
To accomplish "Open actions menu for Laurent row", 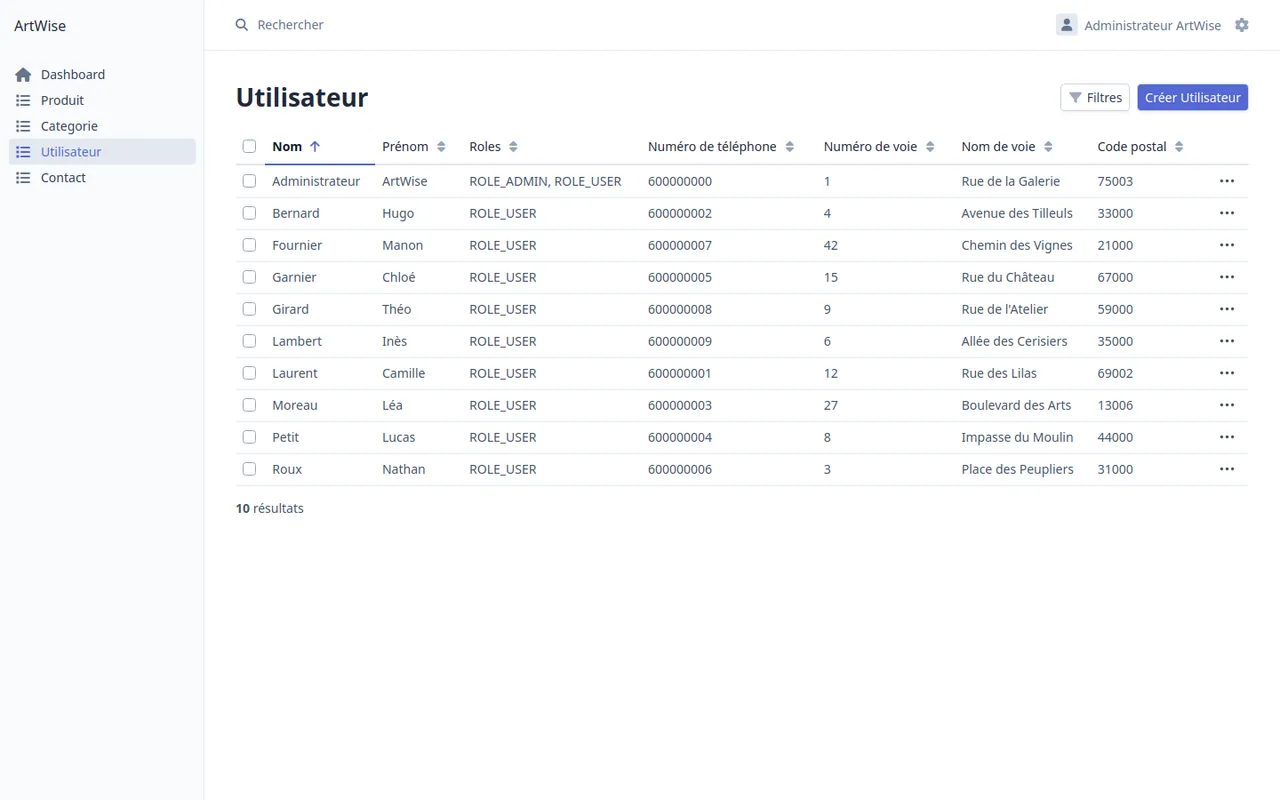I will pos(1227,374).
